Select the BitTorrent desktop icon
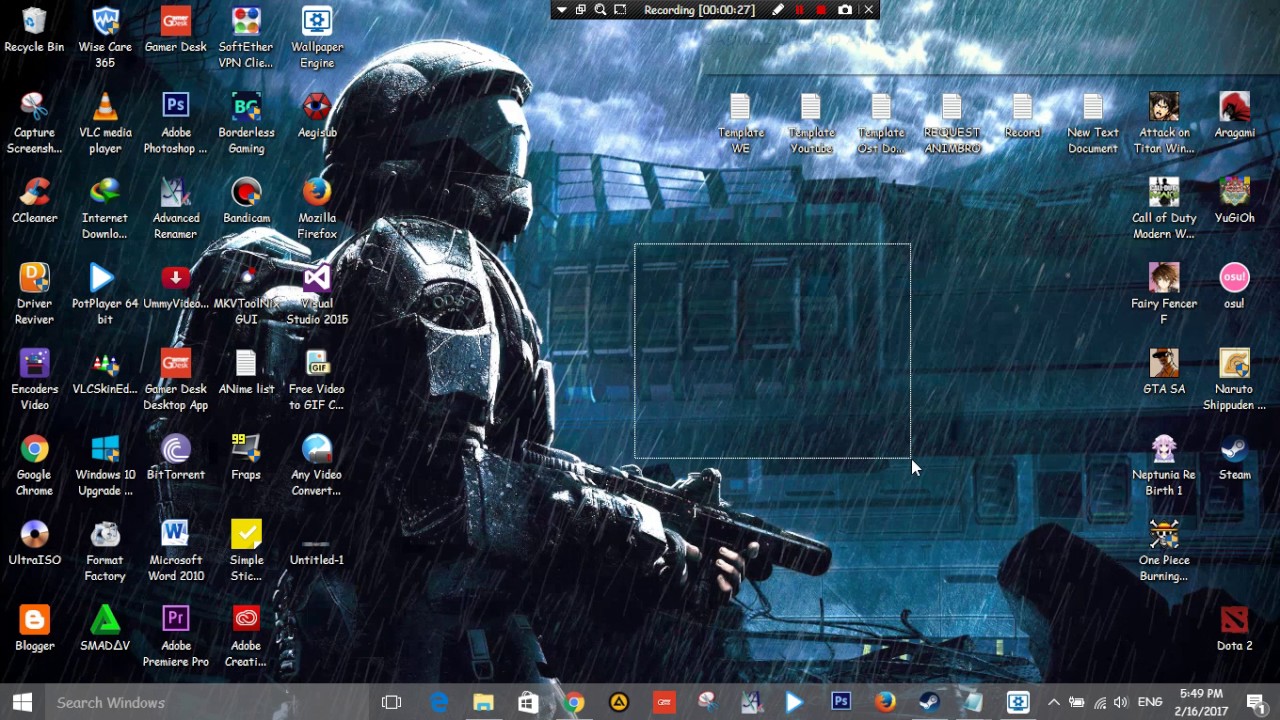Screen dimensions: 1280x720 [x=176, y=457]
